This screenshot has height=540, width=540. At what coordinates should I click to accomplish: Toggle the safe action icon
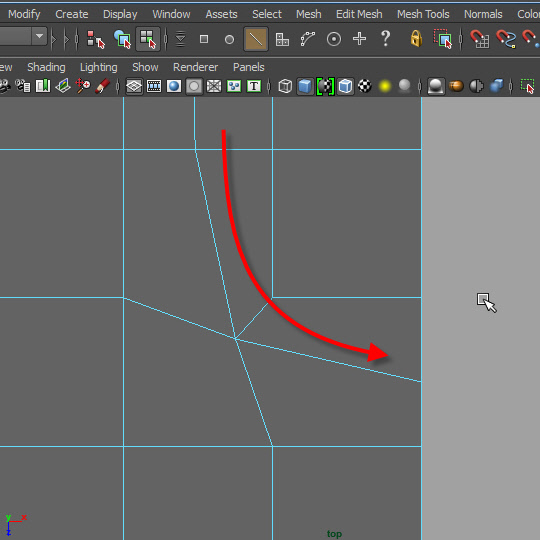[234, 86]
